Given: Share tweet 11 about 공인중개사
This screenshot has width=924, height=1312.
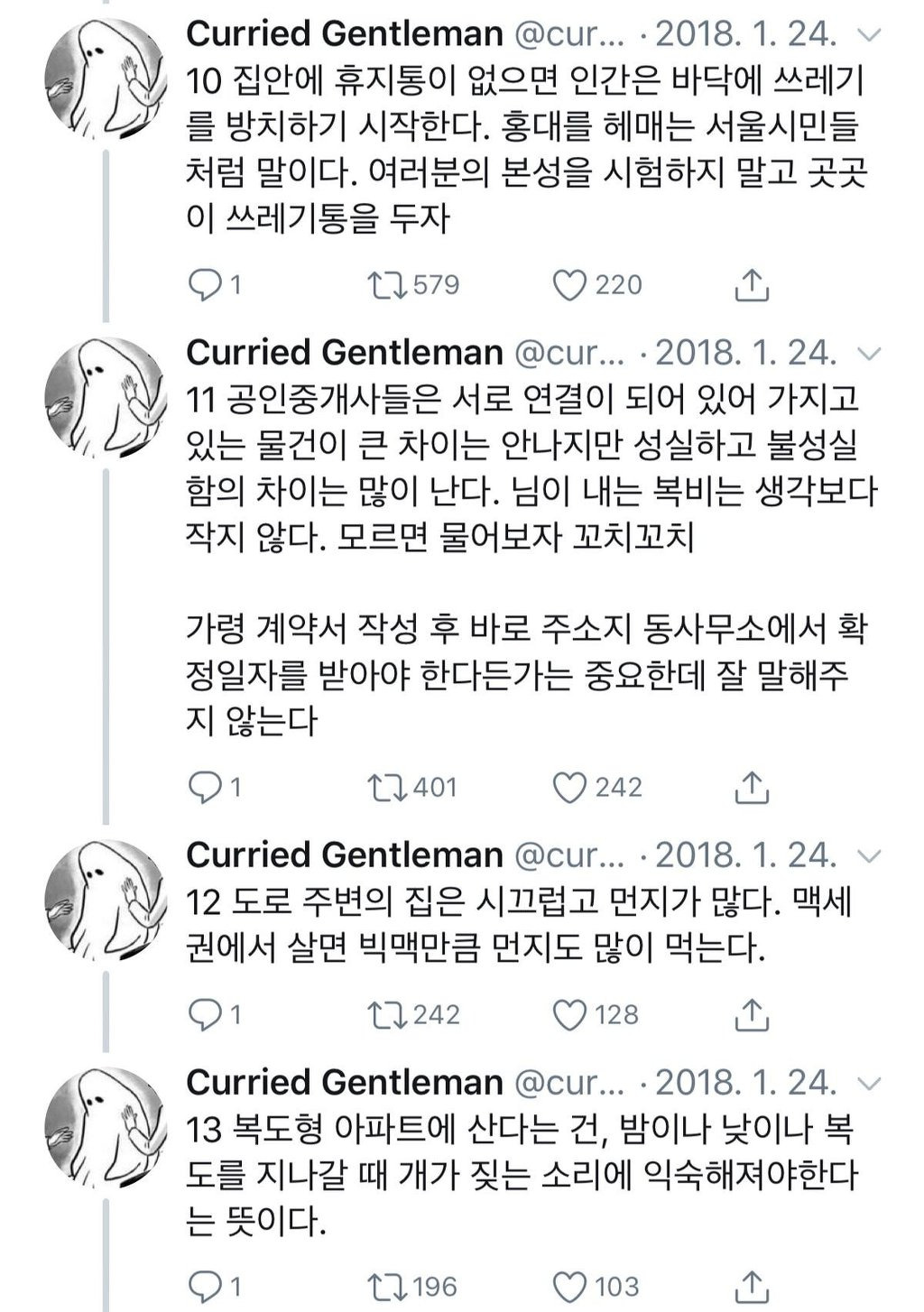Looking at the screenshot, I should click(x=751, y=787).
